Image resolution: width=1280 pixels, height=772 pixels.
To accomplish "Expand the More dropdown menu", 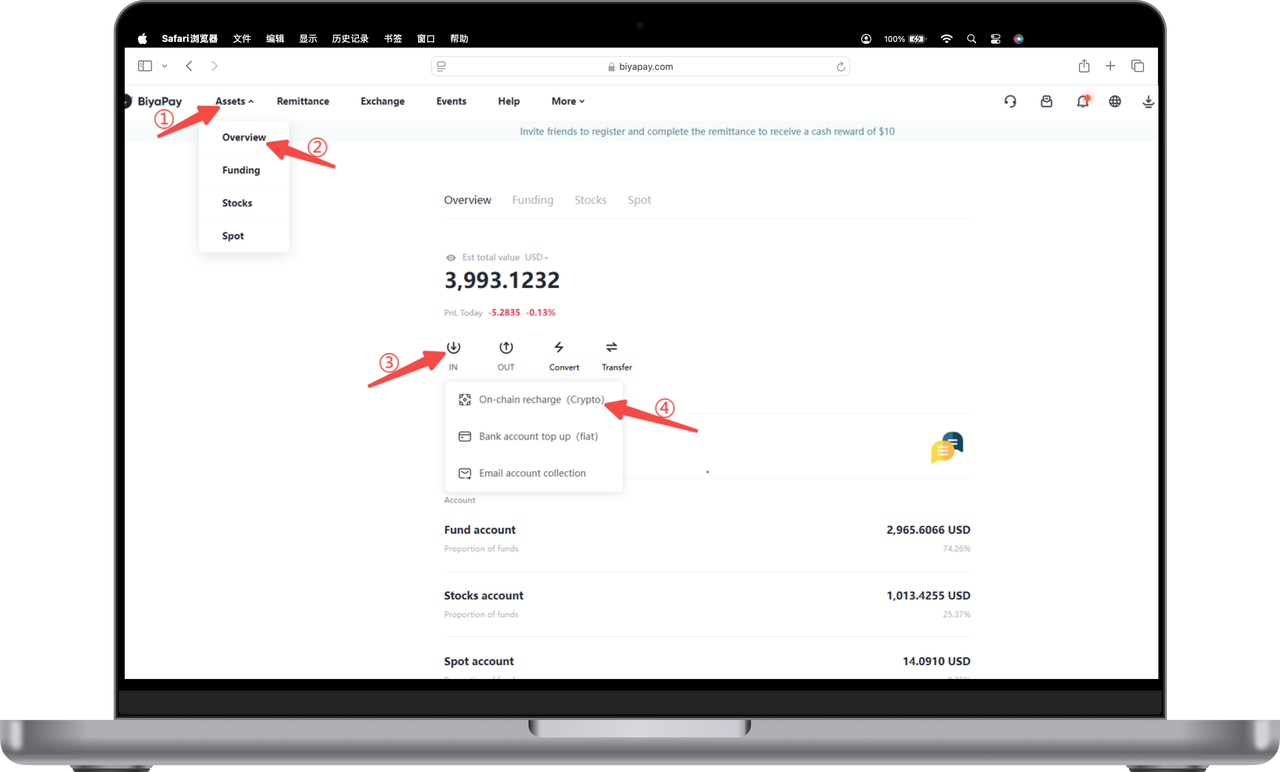I will pyautogui.click(x=568, y=101).
